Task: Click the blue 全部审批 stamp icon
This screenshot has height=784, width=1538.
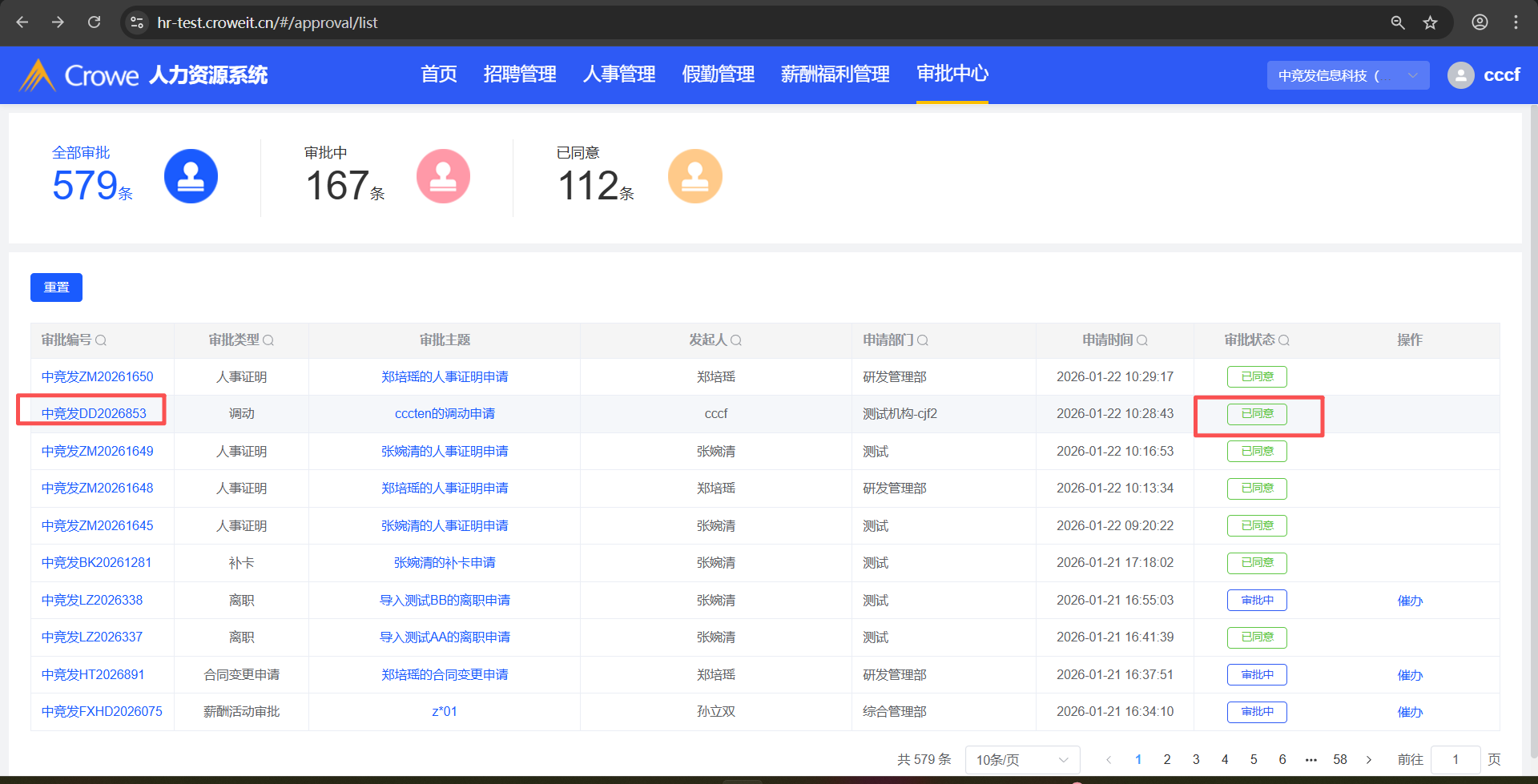Action: [x=191, y=176]
